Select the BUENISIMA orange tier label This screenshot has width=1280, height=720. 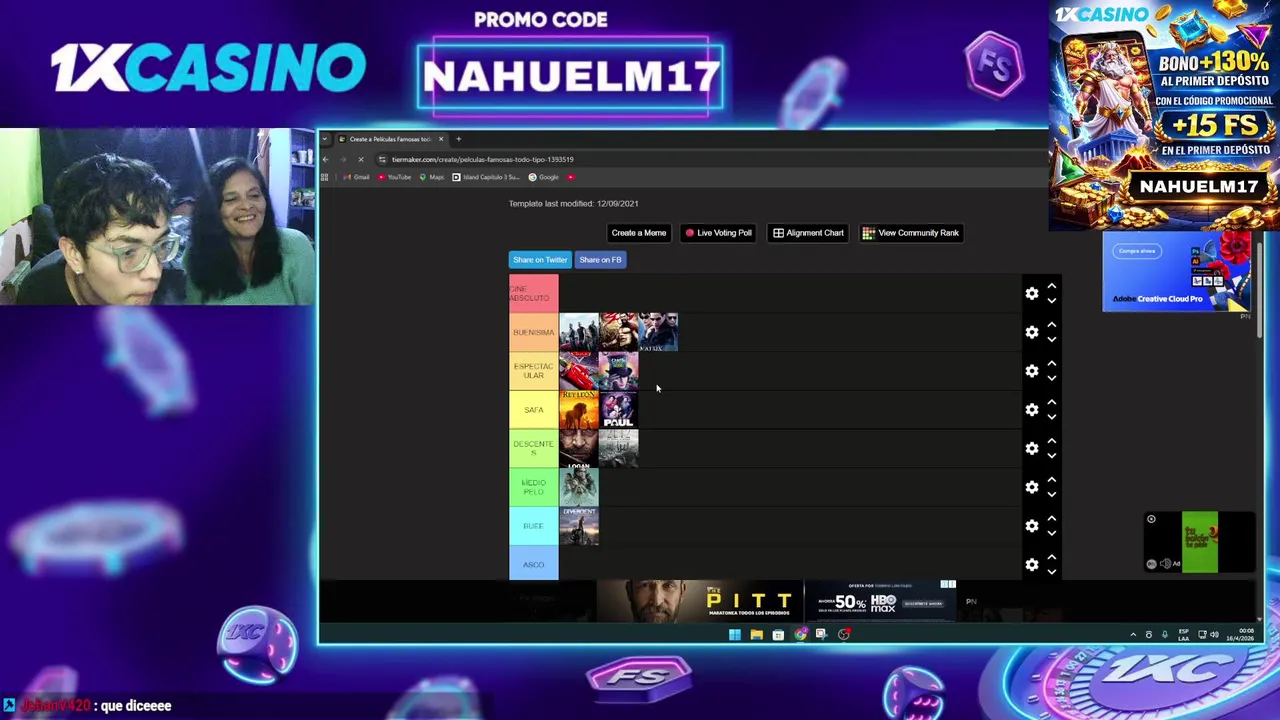pos(533,332)
